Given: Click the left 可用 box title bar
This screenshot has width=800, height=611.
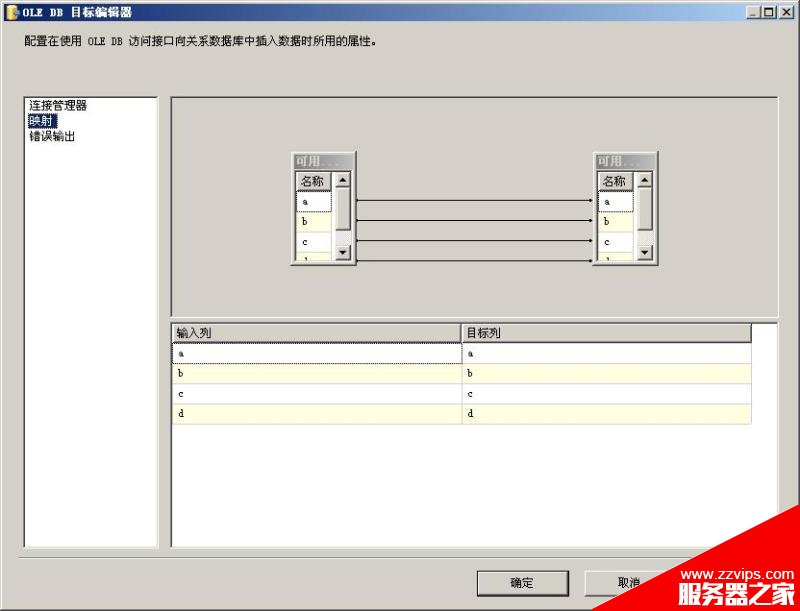Looking at the screenshot, I should [323, 161].
